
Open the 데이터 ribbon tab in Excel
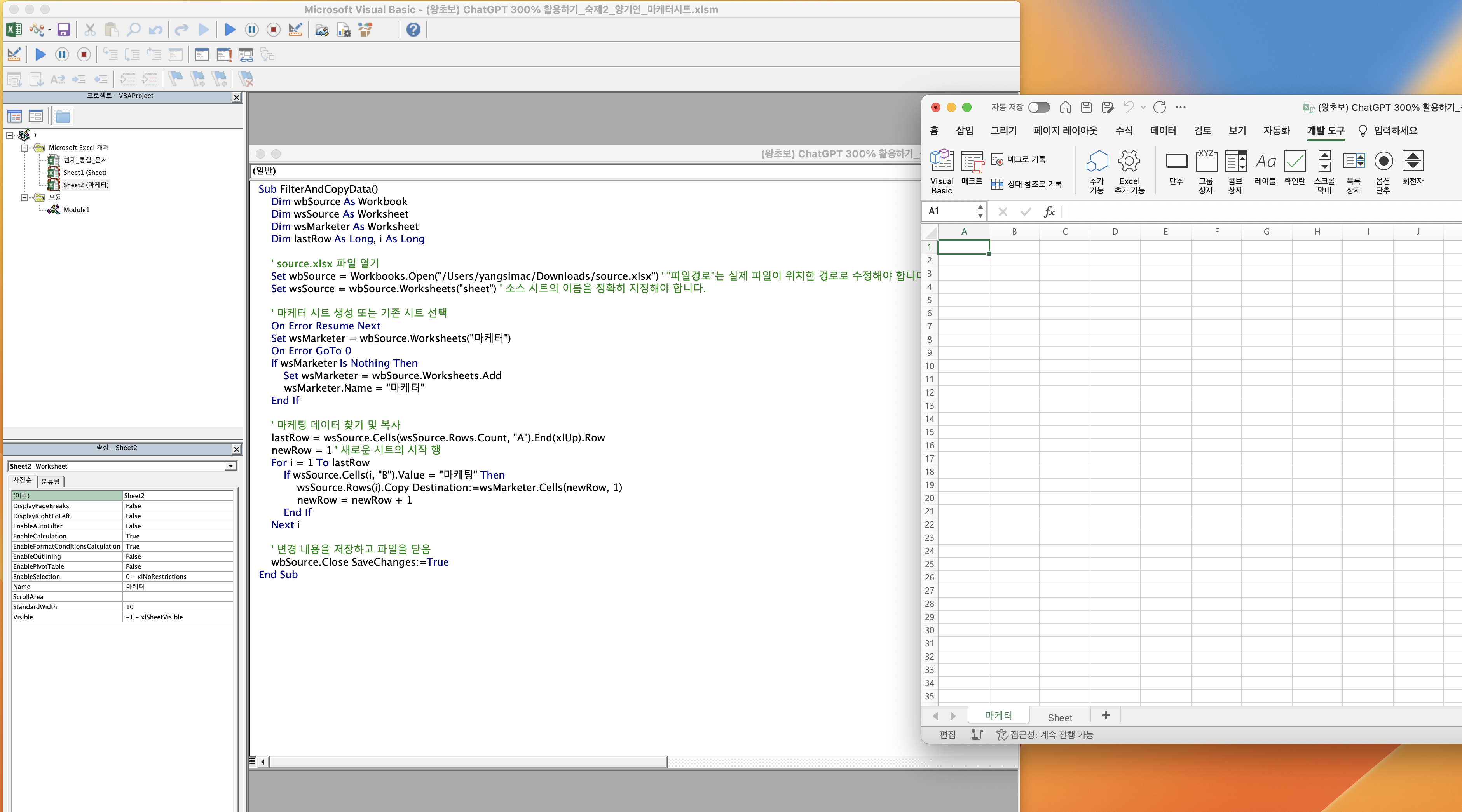1163,131
